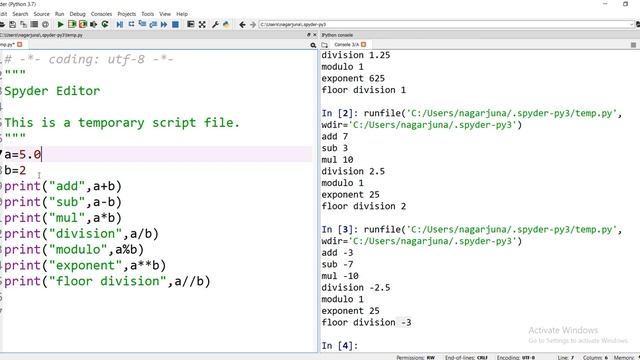
Task: Click the Save file toolbar icon
Action: pyautogui.click(x=13, y=24)
